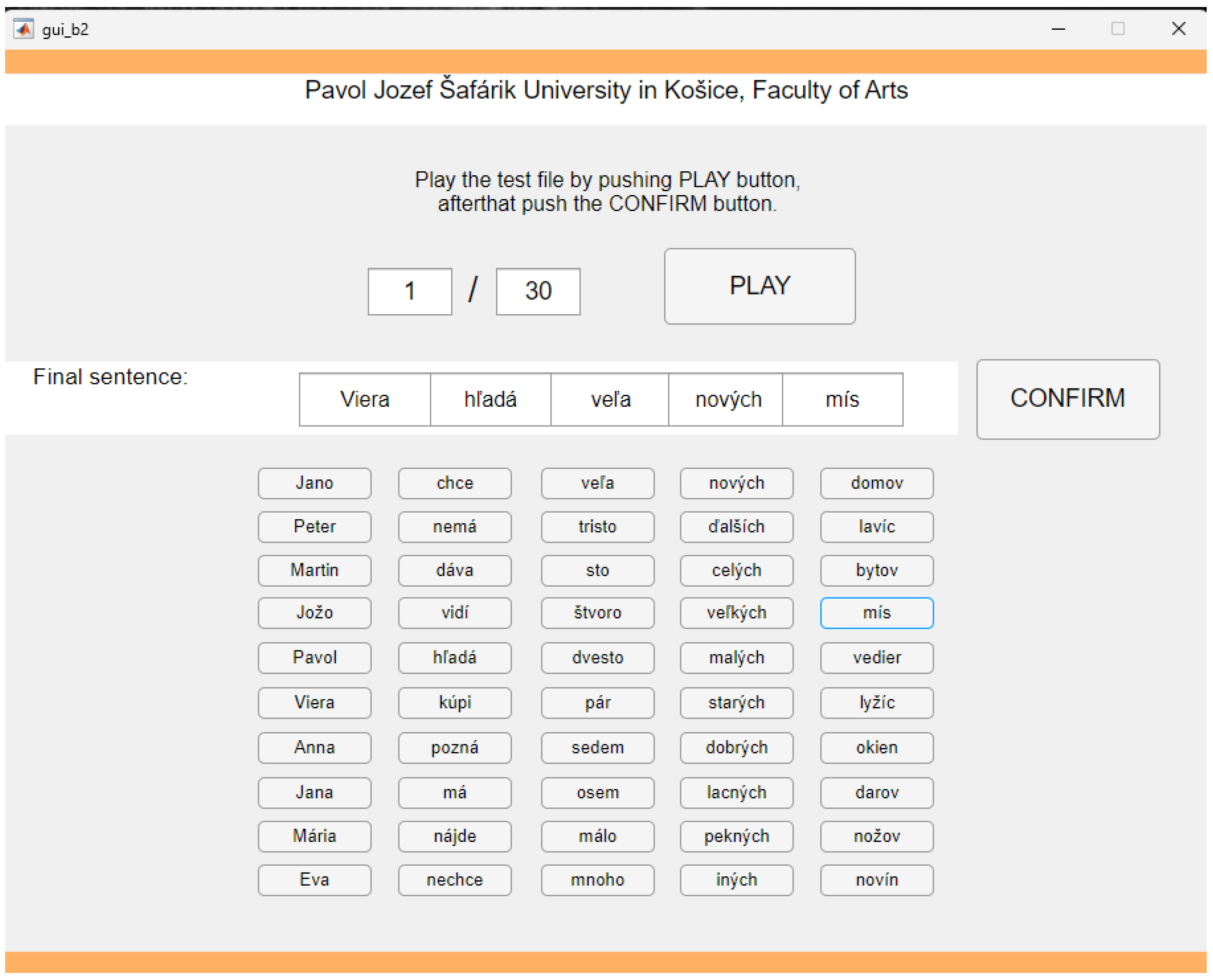Screen dimensions: 1213x980
Task: Minimize the gui_b2 window
Action: click(1058, 29)
